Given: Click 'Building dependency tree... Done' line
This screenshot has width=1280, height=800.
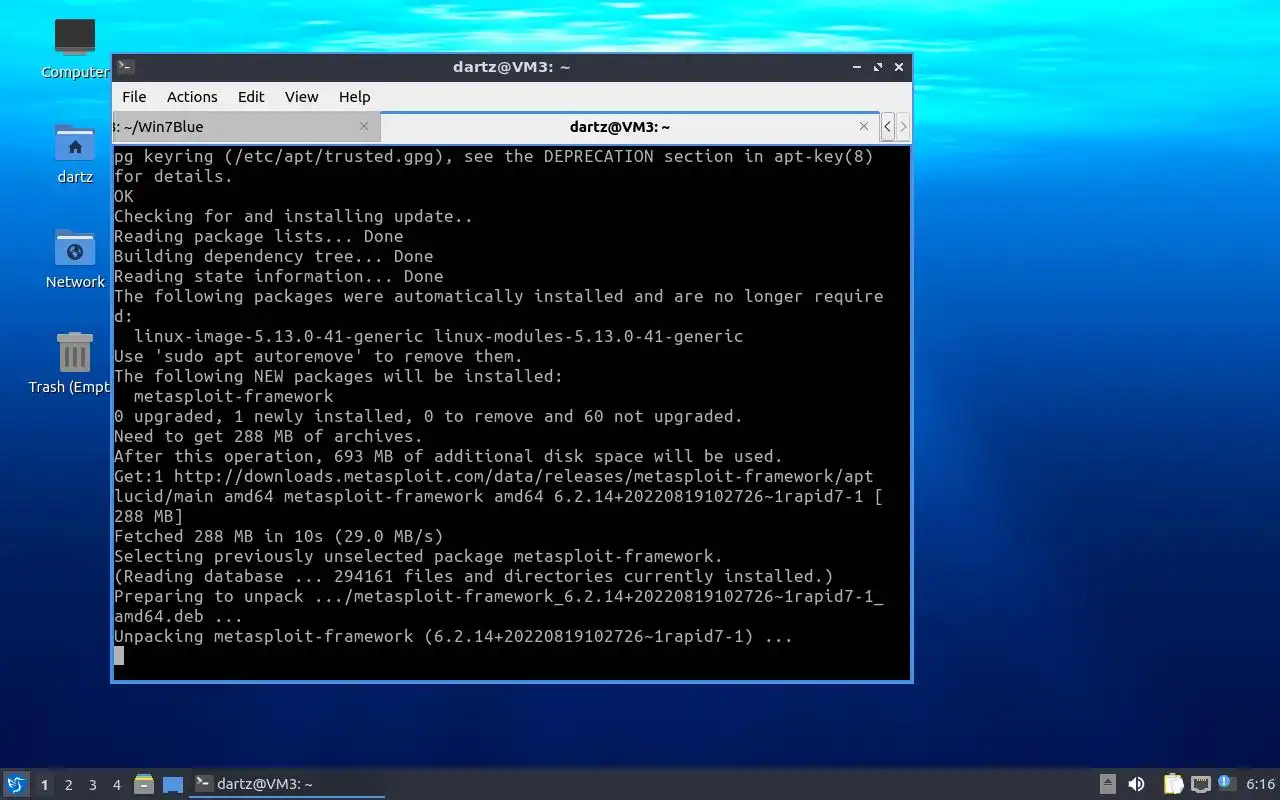Looking at the screenshot, I should 273,256.
